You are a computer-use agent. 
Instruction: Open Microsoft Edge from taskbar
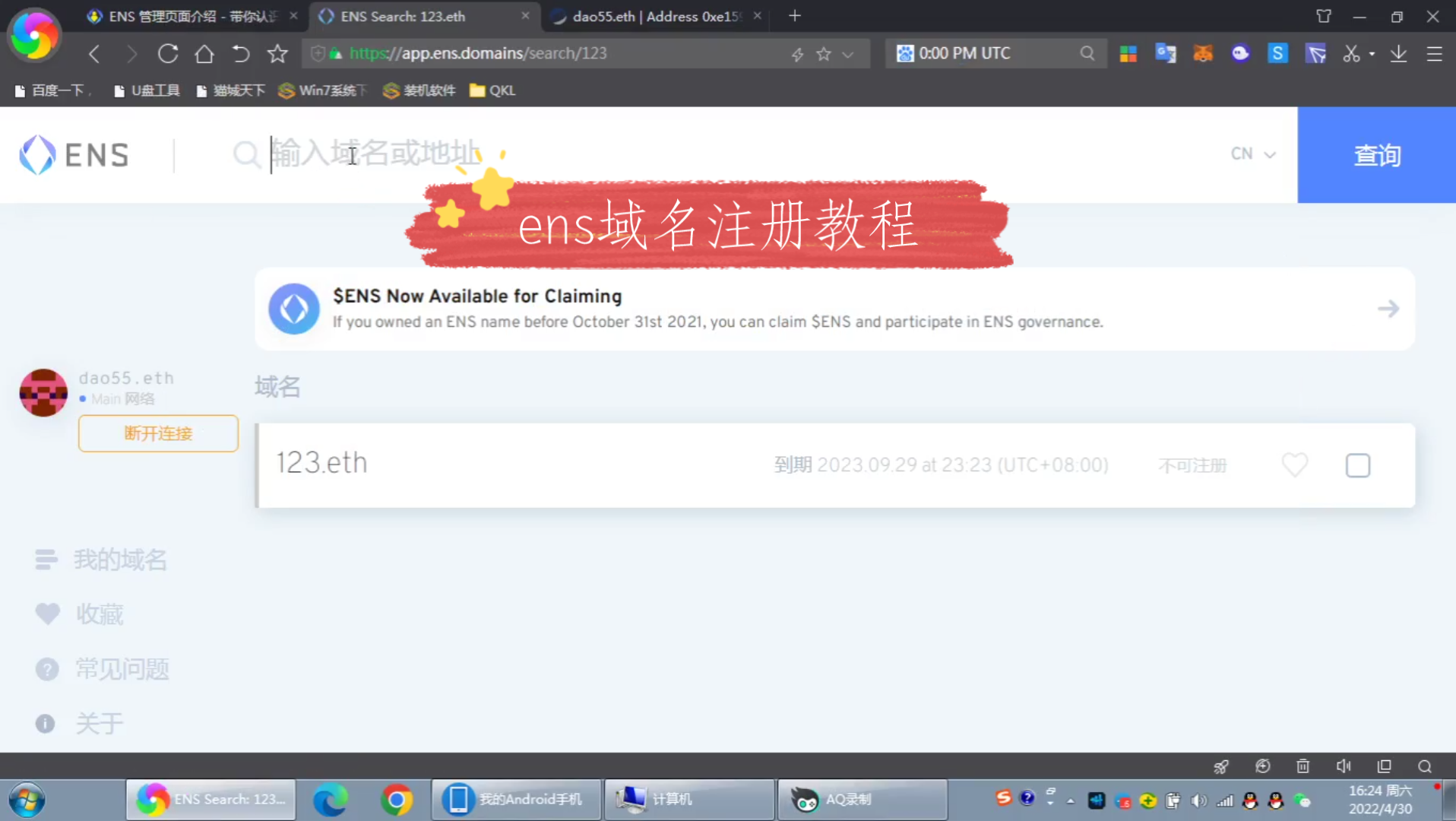(x=330, y=800)
